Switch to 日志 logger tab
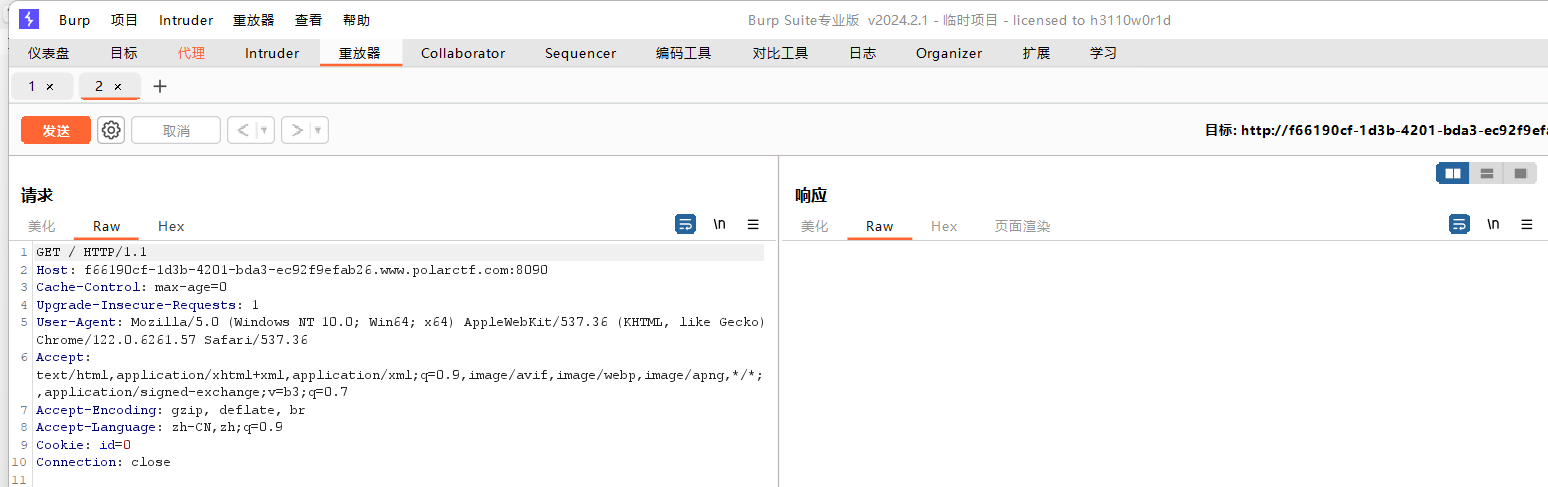 pyautogui.click(x=862, y=53)
